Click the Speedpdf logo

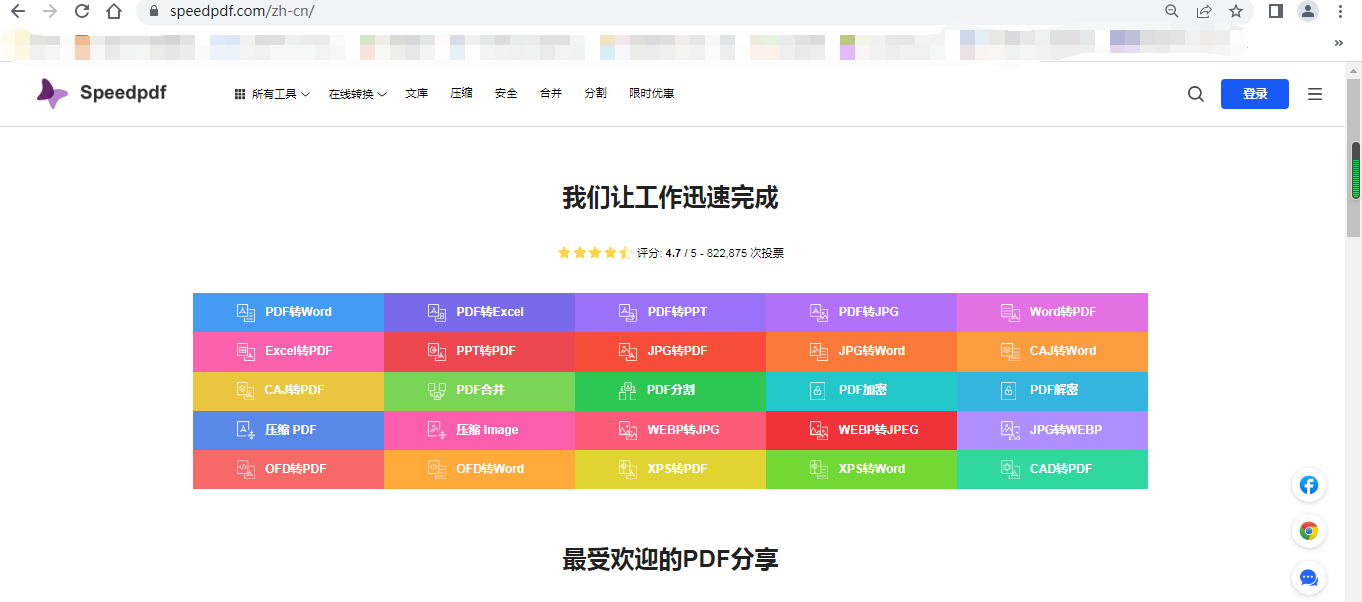pos(101,93)
